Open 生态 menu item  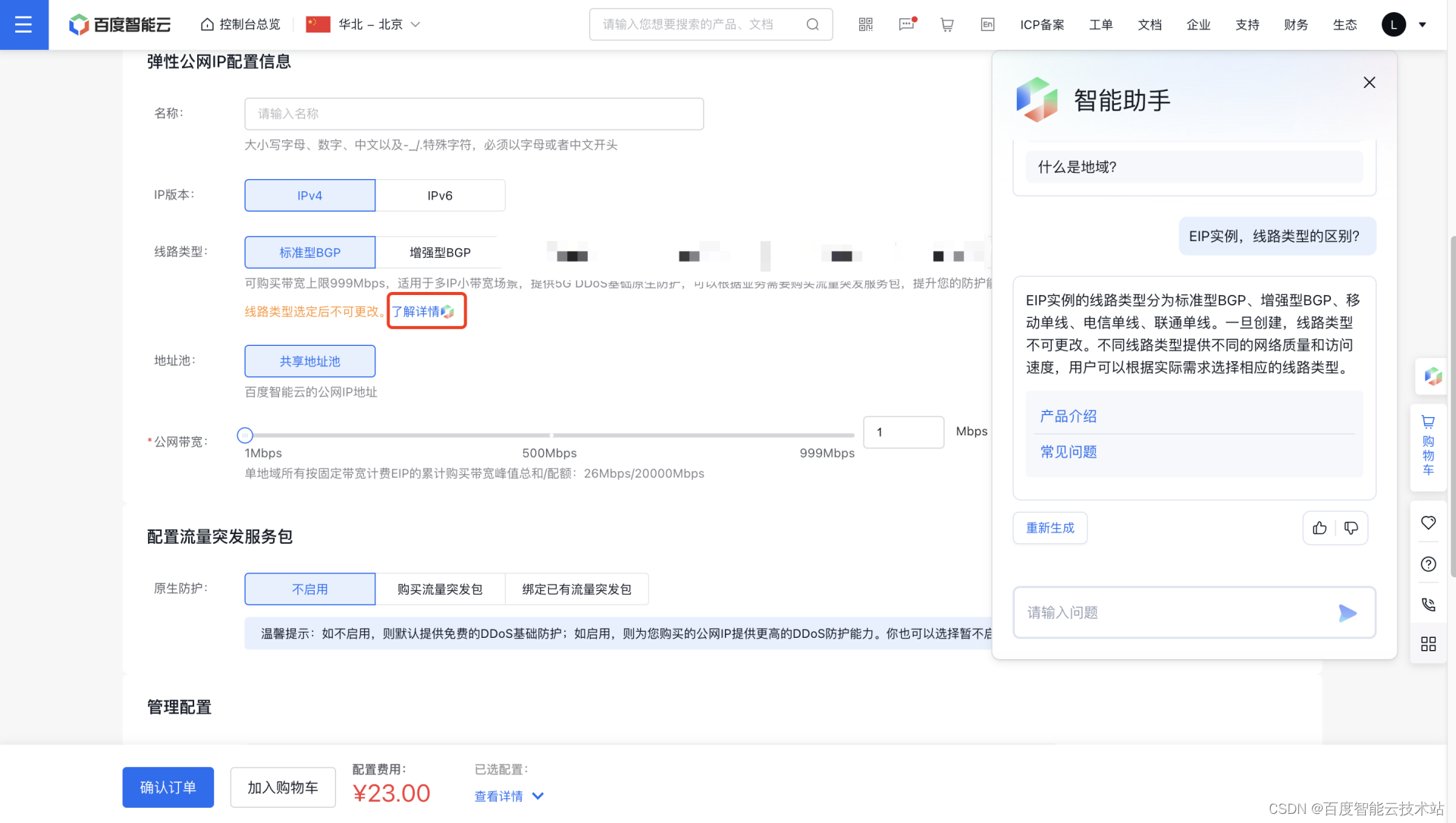tap(1345, 24)
